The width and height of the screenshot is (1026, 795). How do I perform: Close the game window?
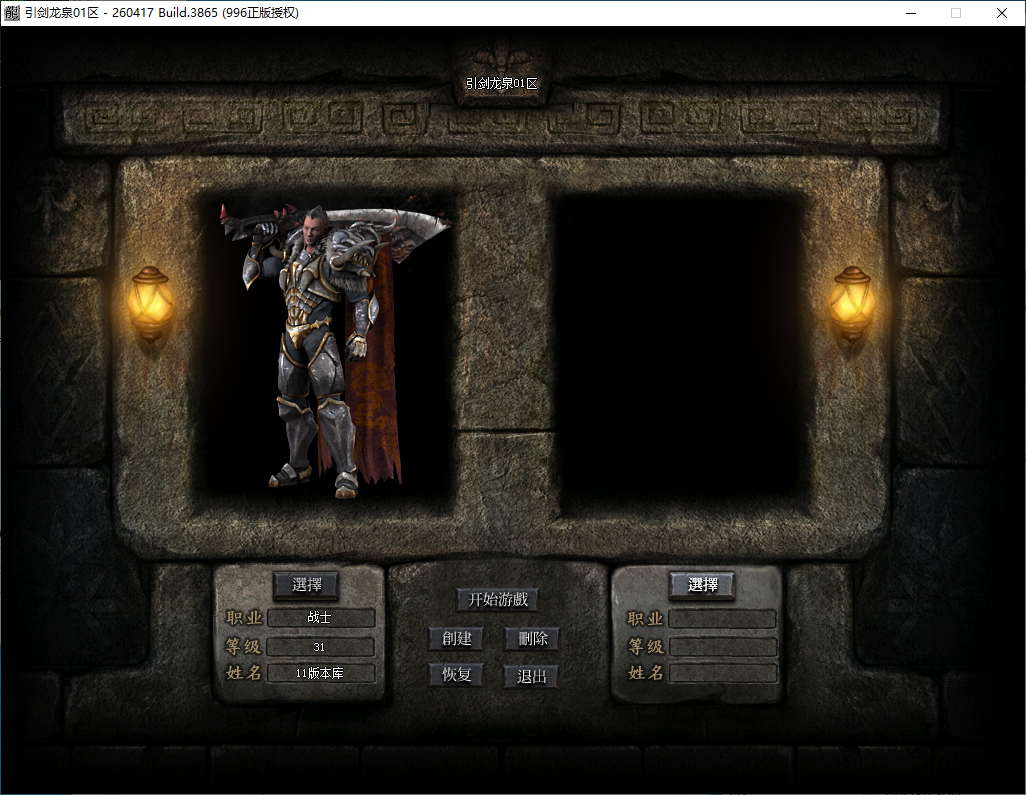1002,13
